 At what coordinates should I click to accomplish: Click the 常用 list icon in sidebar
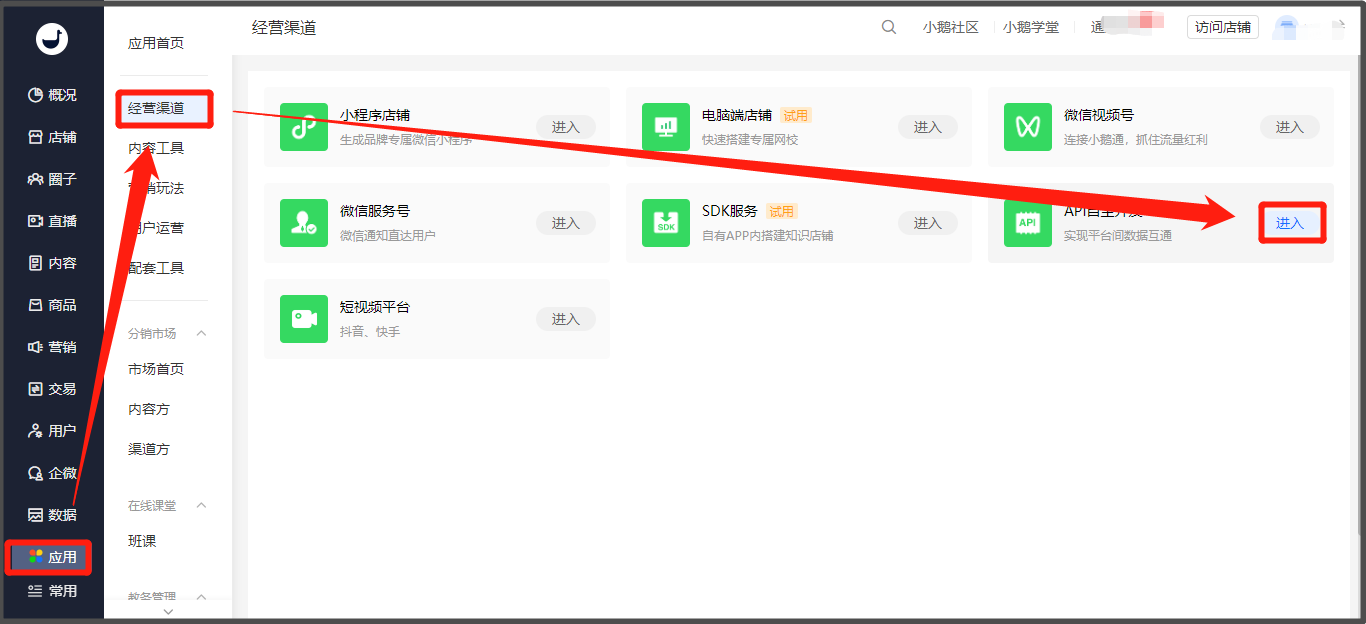(35, 591)
